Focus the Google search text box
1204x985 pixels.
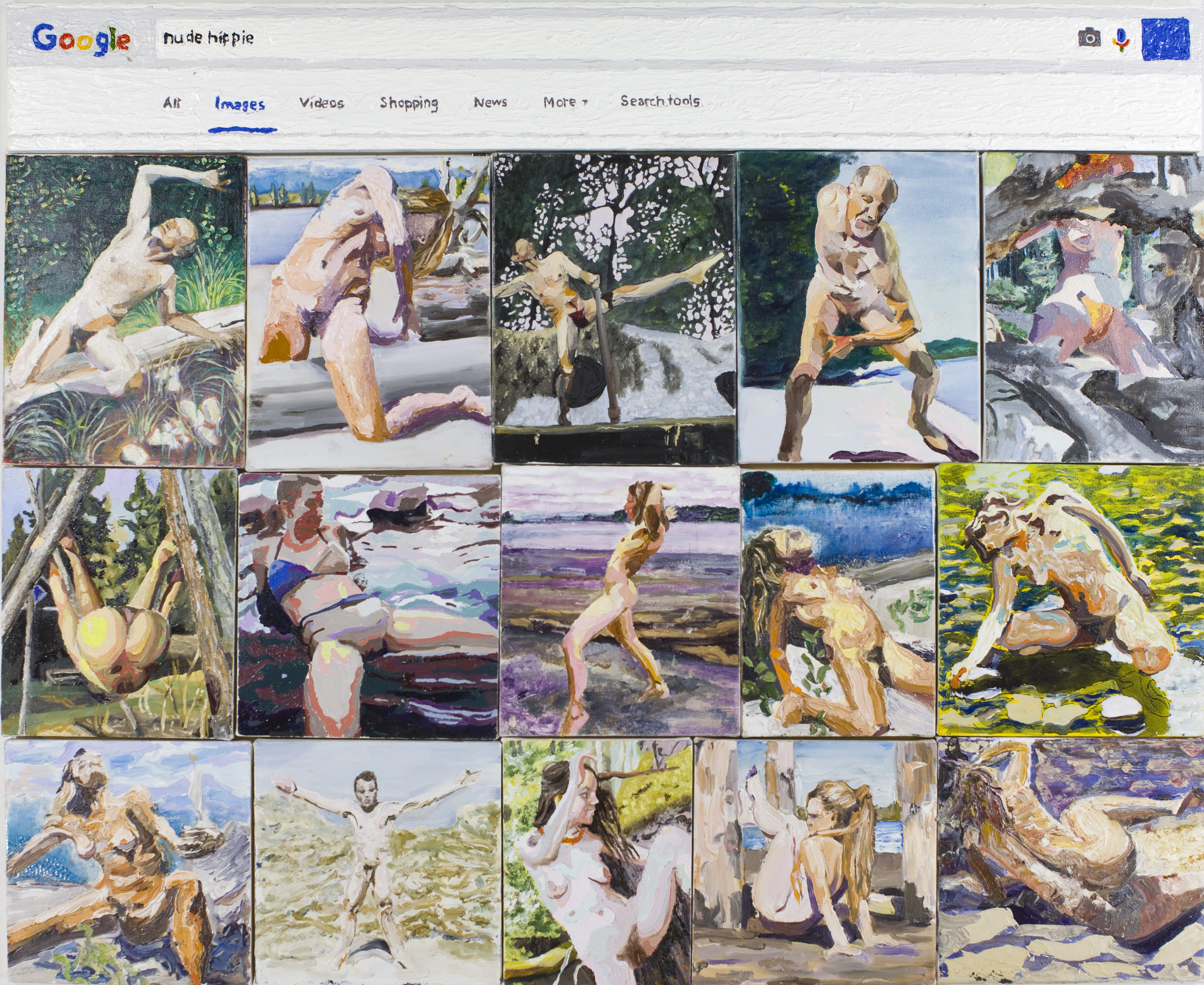(x=610, y=39)
